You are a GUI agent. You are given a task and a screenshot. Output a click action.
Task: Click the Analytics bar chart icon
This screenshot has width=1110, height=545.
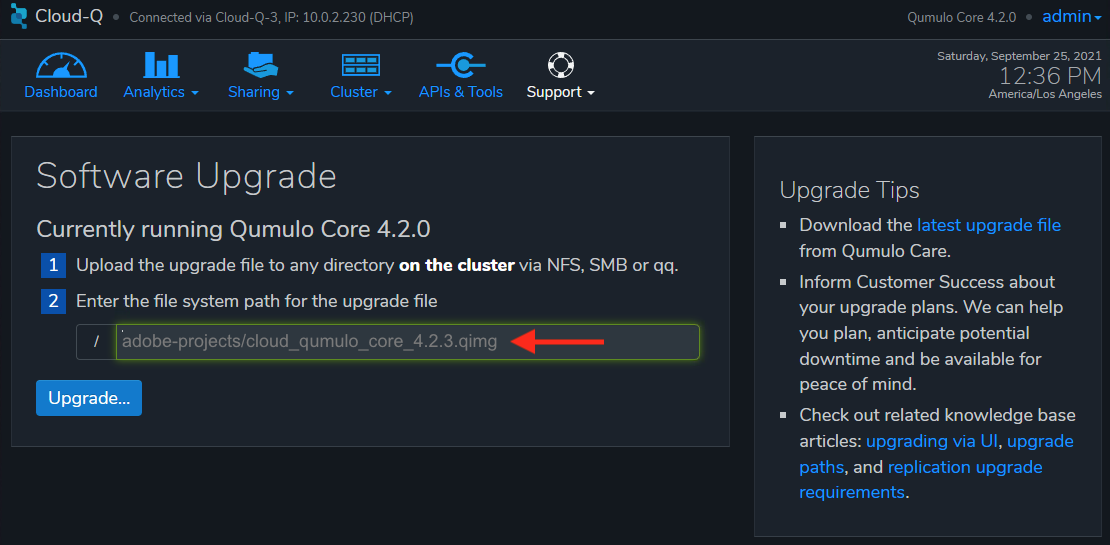pyautogui.click(x=161, y=64)
